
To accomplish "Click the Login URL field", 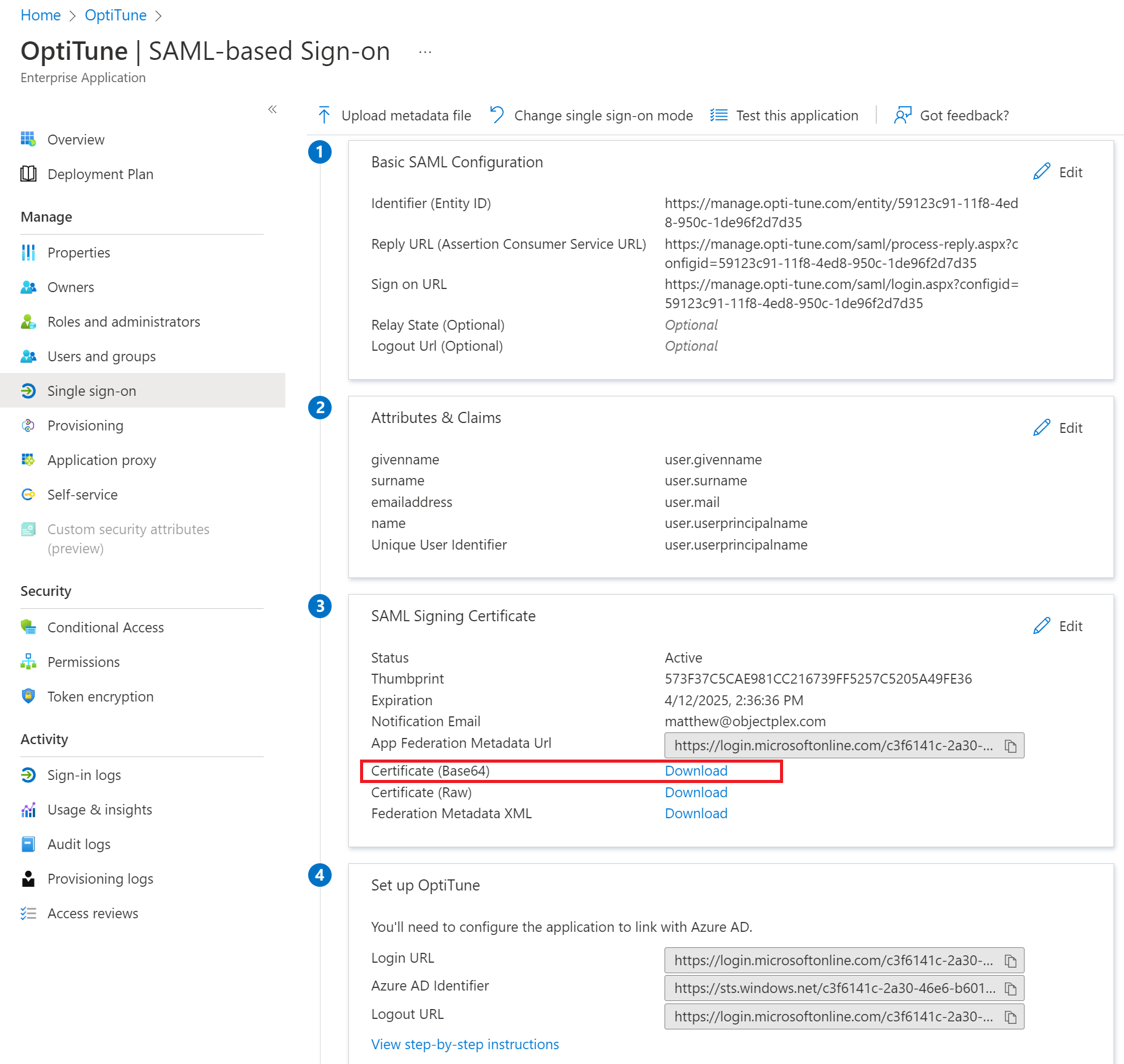I will [844, 961].
